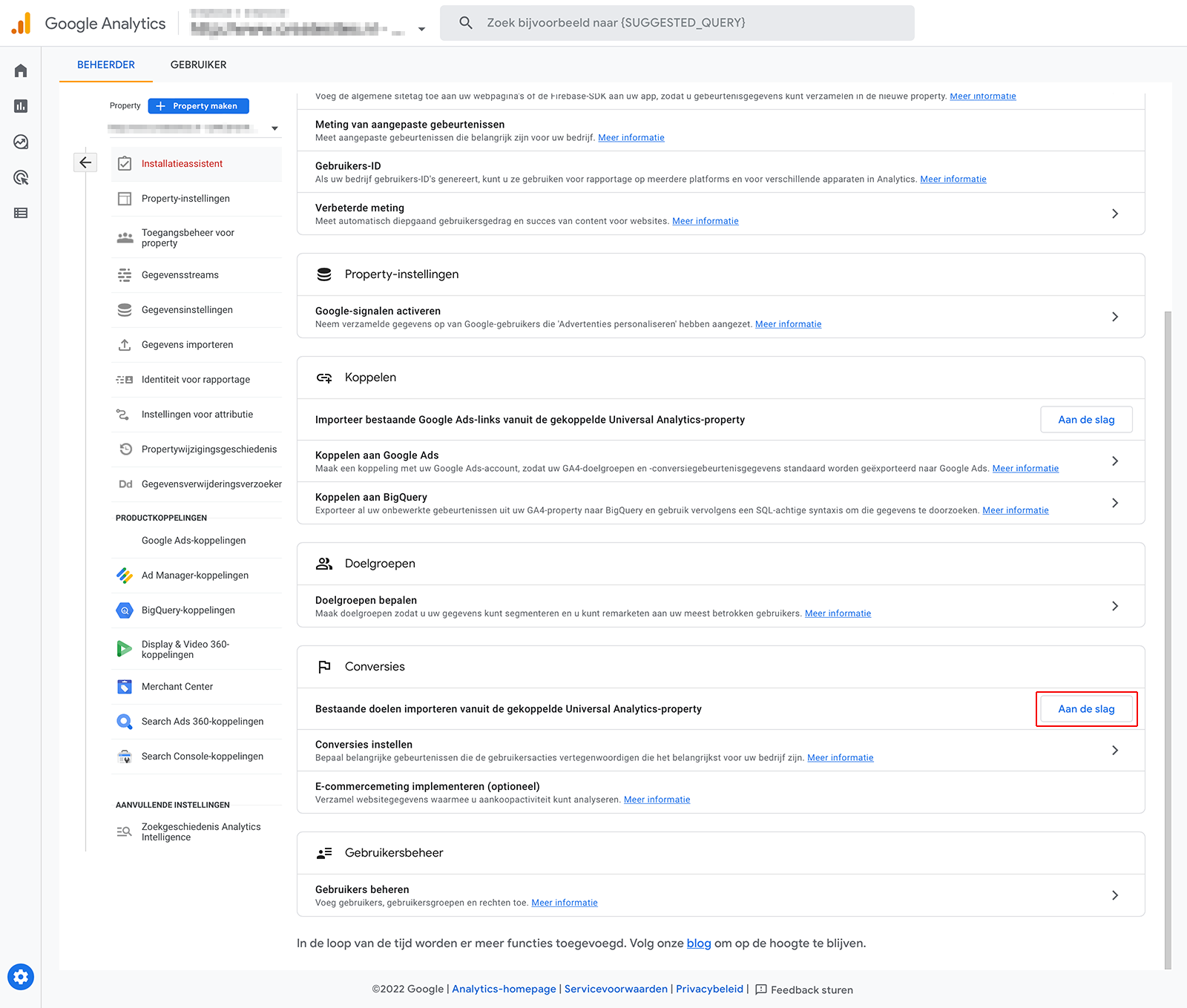
Task: Open the Analytics-homepage footer link
Action: (504, 989)
